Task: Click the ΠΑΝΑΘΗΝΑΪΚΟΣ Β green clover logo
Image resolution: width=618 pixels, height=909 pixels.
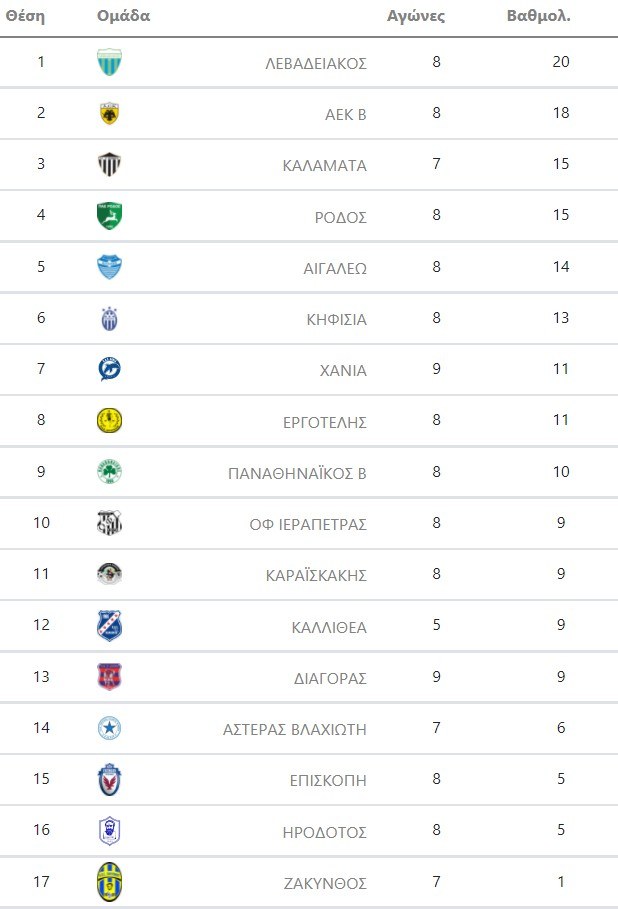Action: click(x=109, y=472)
